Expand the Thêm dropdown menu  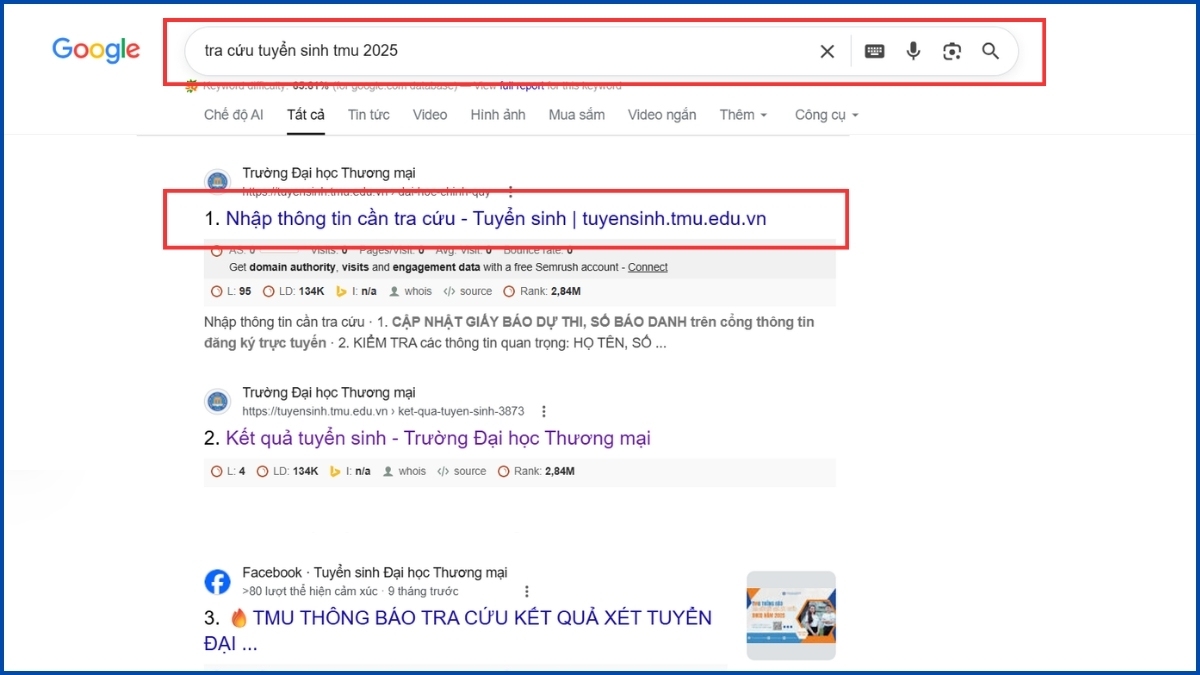coord(743,115)
